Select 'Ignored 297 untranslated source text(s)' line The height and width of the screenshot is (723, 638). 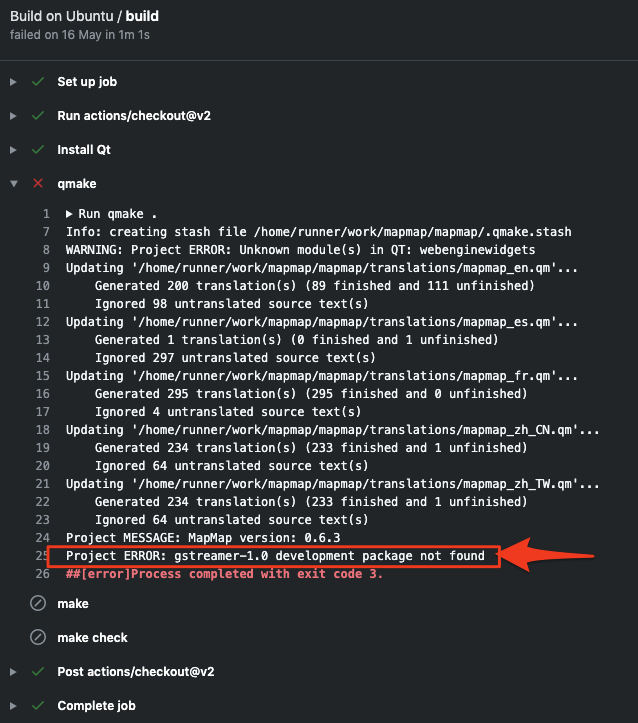pos(235,358)
